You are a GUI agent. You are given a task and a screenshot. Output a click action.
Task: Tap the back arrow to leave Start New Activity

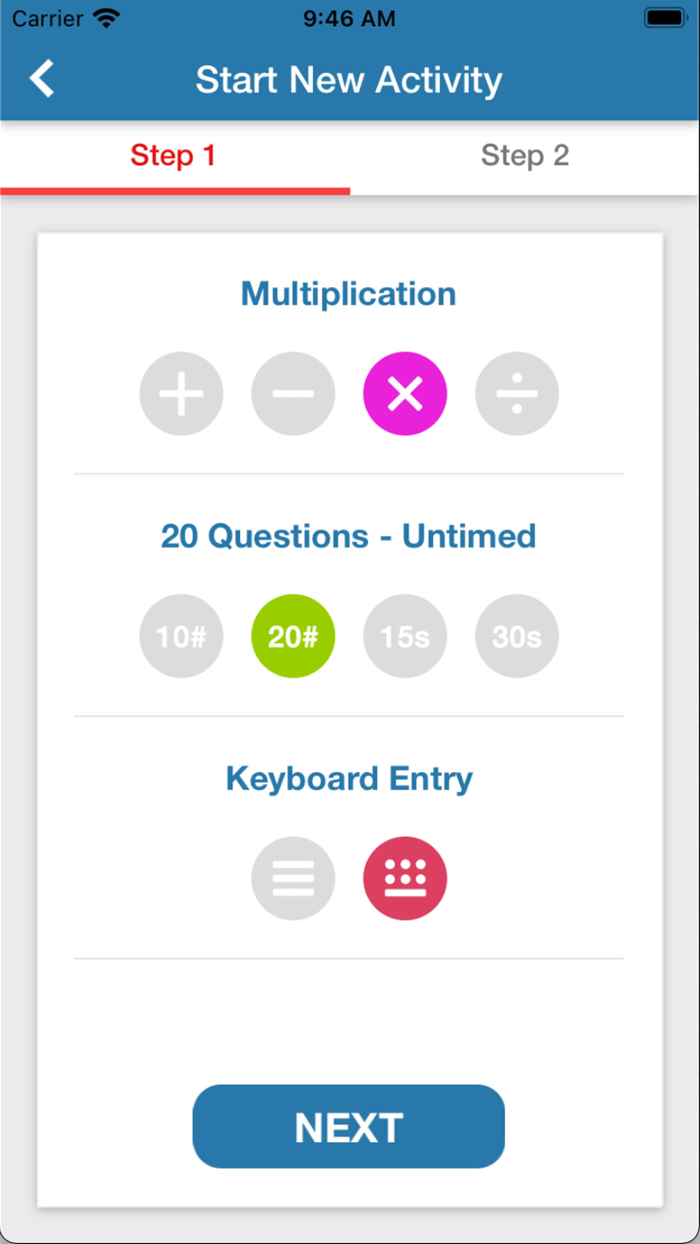click(x=42, y=78)
